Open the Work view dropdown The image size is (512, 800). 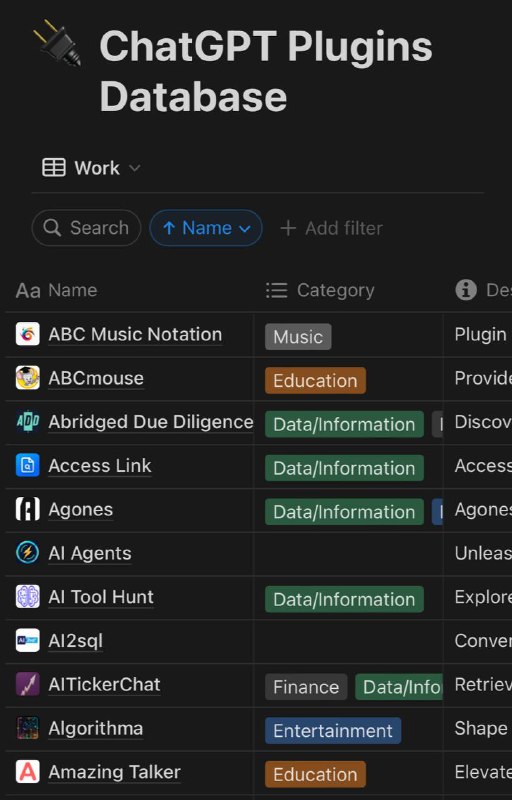[91, 168]
